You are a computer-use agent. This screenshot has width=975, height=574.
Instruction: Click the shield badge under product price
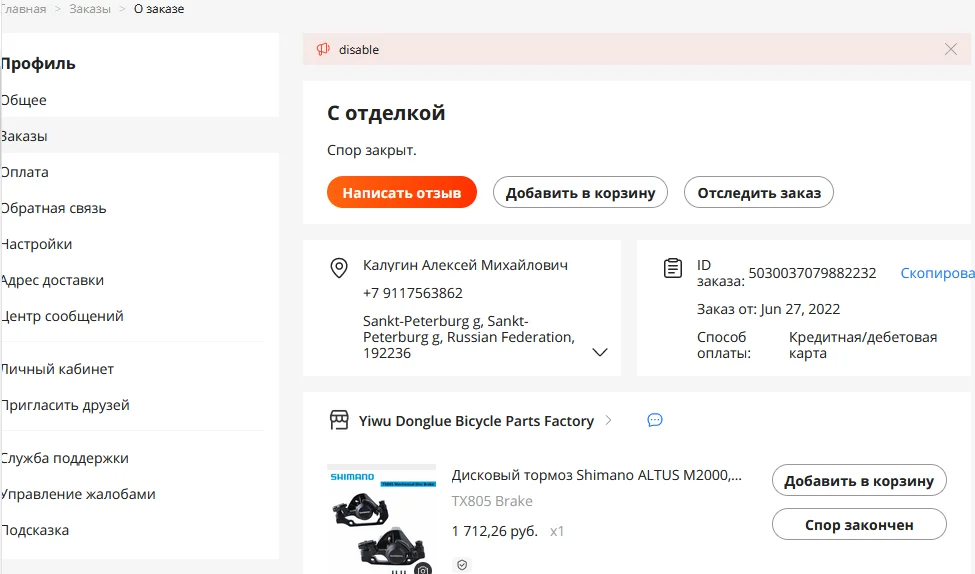pos(461,565)
